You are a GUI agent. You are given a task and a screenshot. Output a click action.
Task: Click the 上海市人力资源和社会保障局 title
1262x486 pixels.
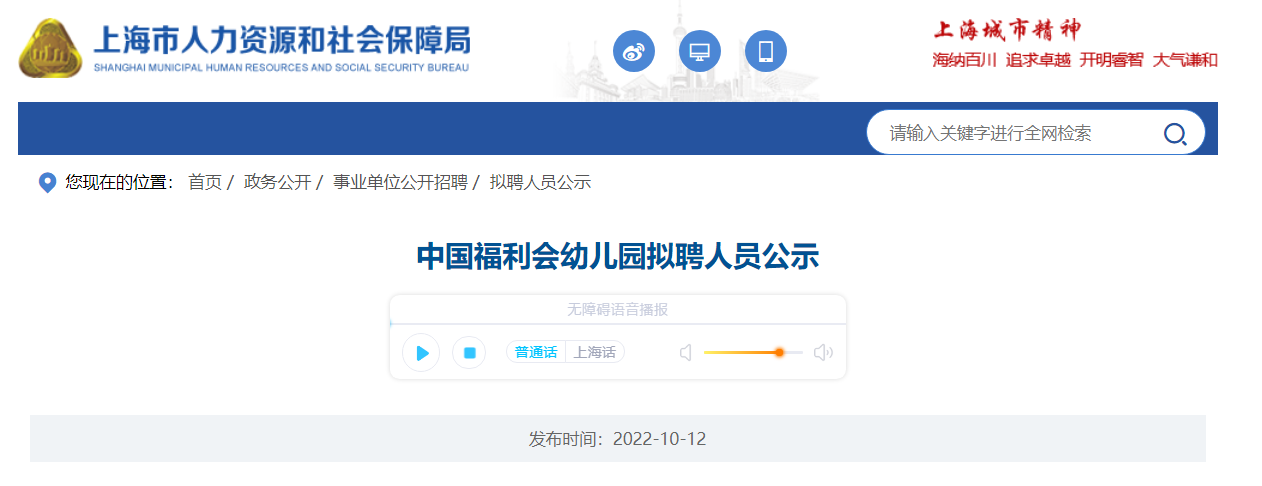coord(281,41)
